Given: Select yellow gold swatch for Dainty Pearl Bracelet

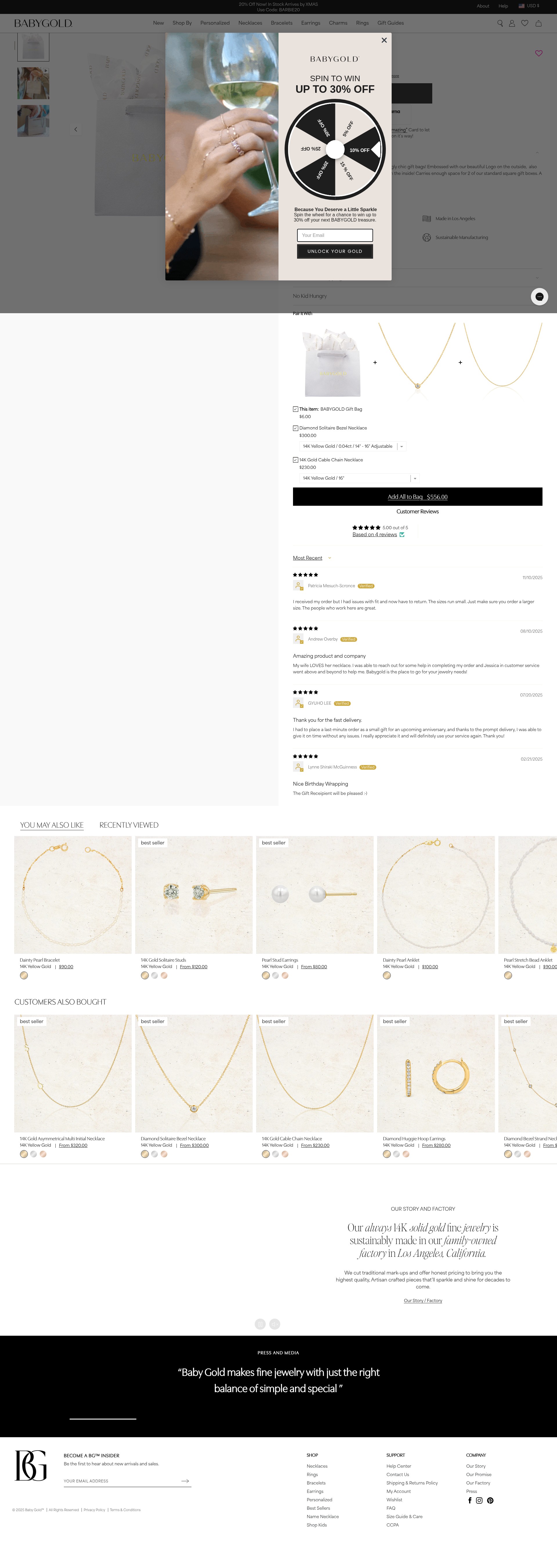Looking at the screenshot, I should (24, 976).
